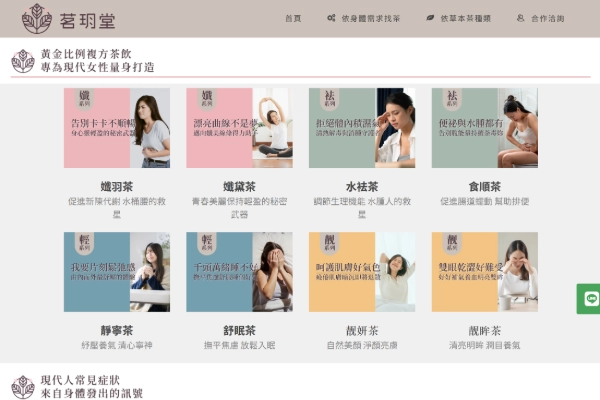Click the person icon beside 合作洽詢
The width and height of the screenshot is (600, 400).
(520, 18)
